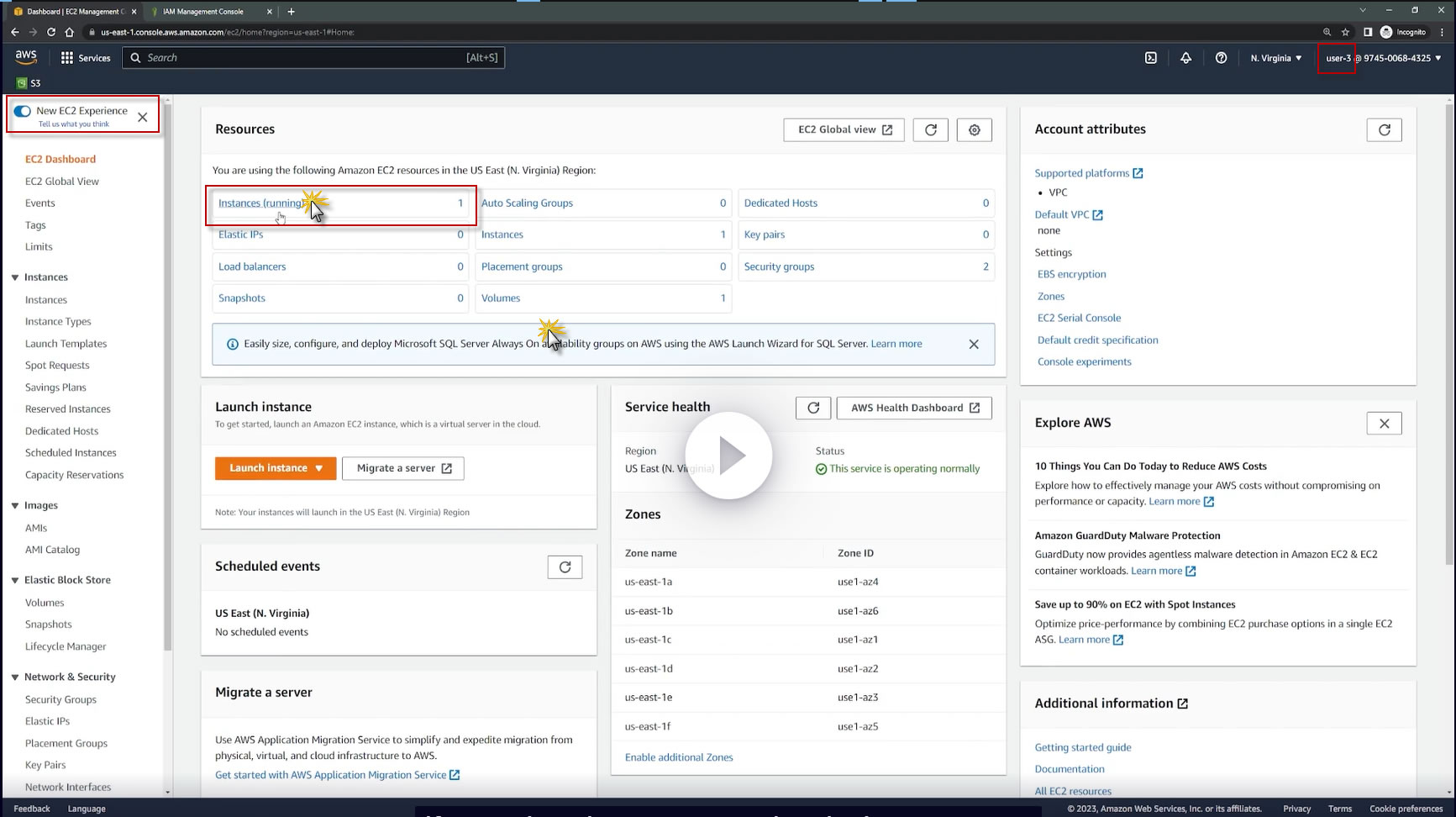Open the N. Virginia region dropdown
The width and height of the screenshot is (1456, 817).
click(x=1275, y=58)
